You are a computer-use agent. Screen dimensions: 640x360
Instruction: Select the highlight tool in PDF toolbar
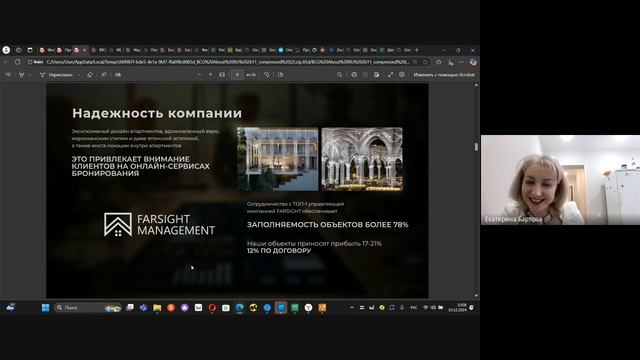click(21, 75)
